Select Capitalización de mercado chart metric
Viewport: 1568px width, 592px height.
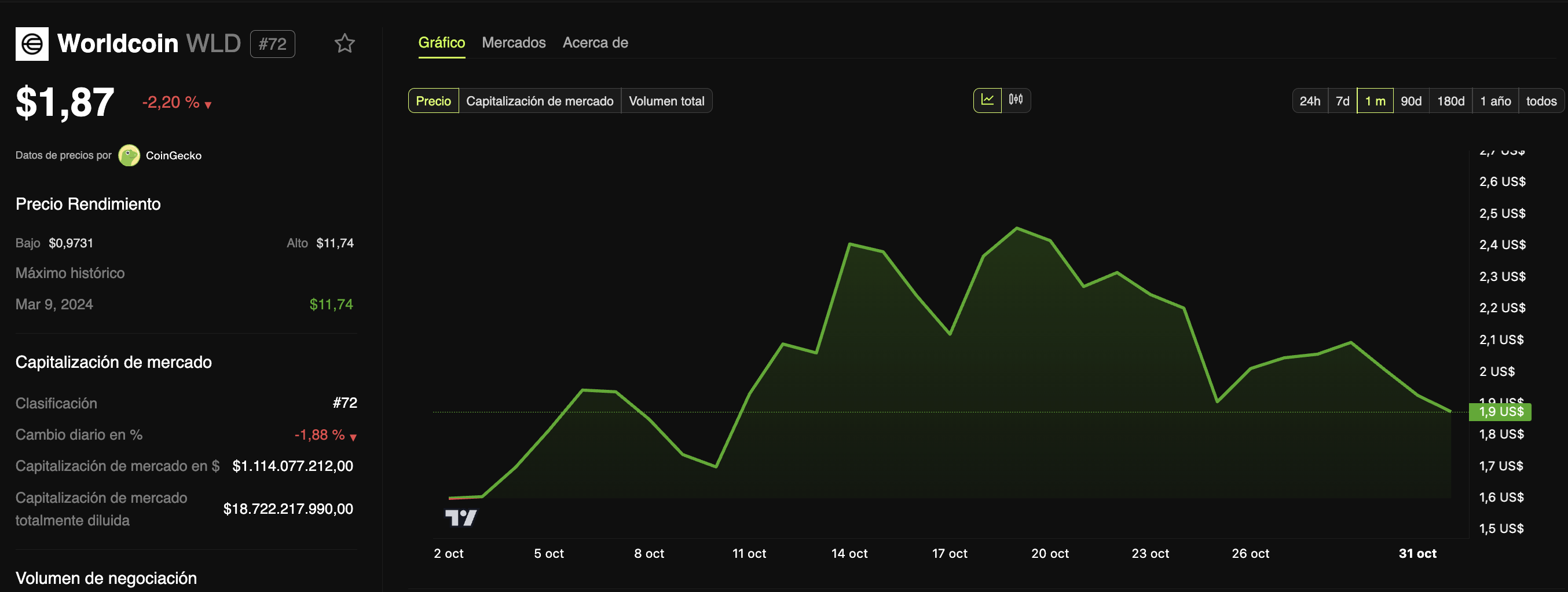(540, 101)
